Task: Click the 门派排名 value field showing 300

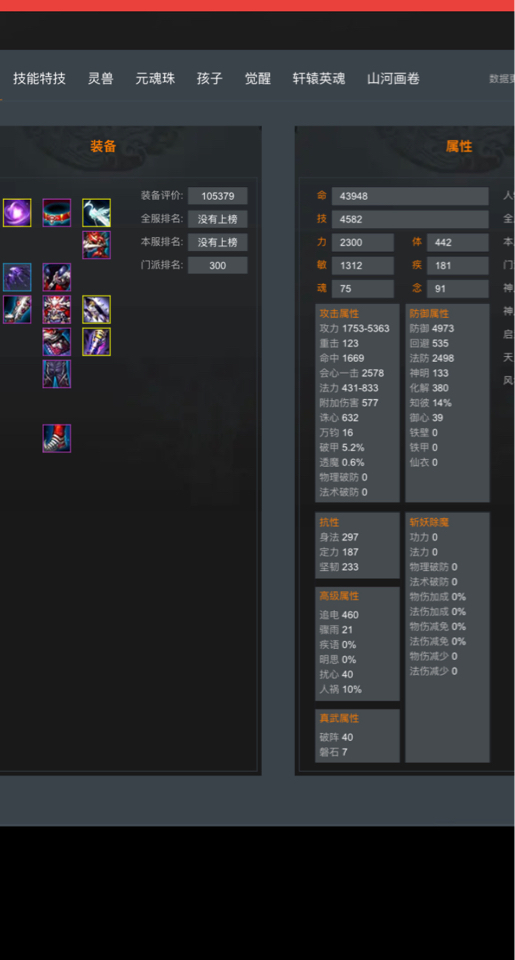Action: [x=218, y=265]
